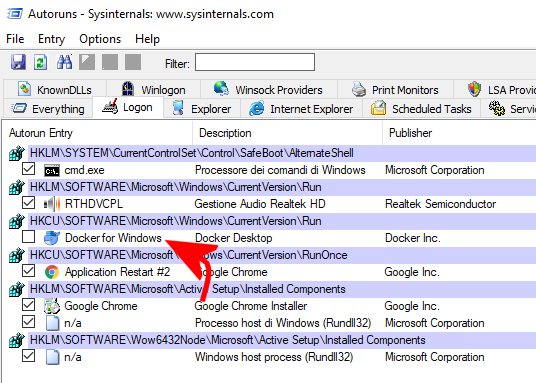Click the Google Chrome installer icon
Viewport: 536px width, 383px height.
[52, 306]
